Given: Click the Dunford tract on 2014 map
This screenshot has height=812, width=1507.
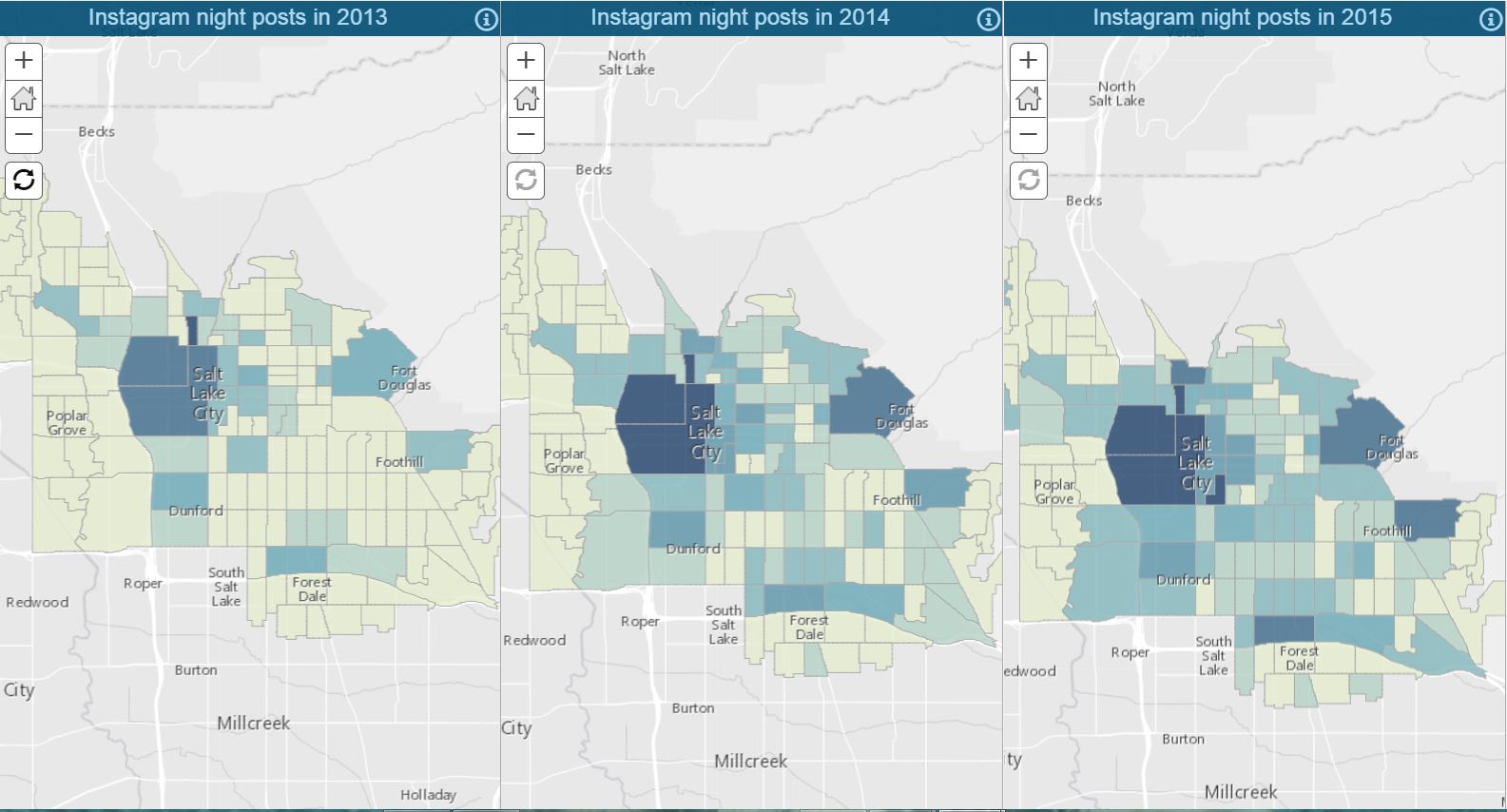Looking at the screenshot, I should 678,529.
